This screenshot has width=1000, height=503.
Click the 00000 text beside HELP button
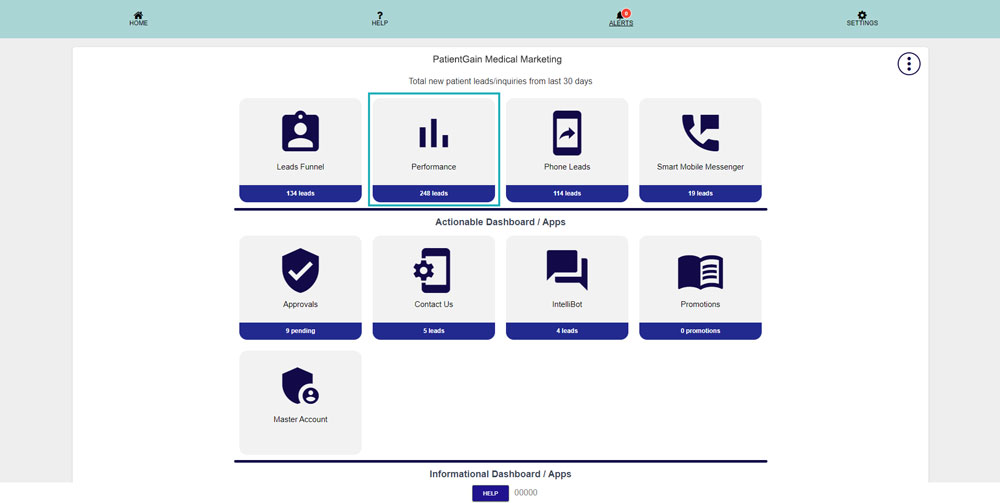pos(526,493)
